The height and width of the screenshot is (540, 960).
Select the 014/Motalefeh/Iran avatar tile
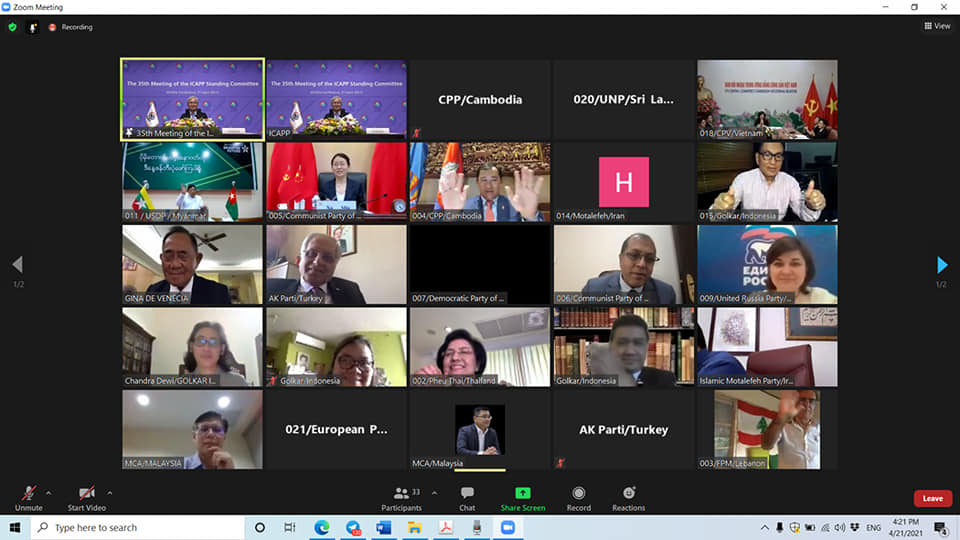pyautogui.click(x=623, y=182)
